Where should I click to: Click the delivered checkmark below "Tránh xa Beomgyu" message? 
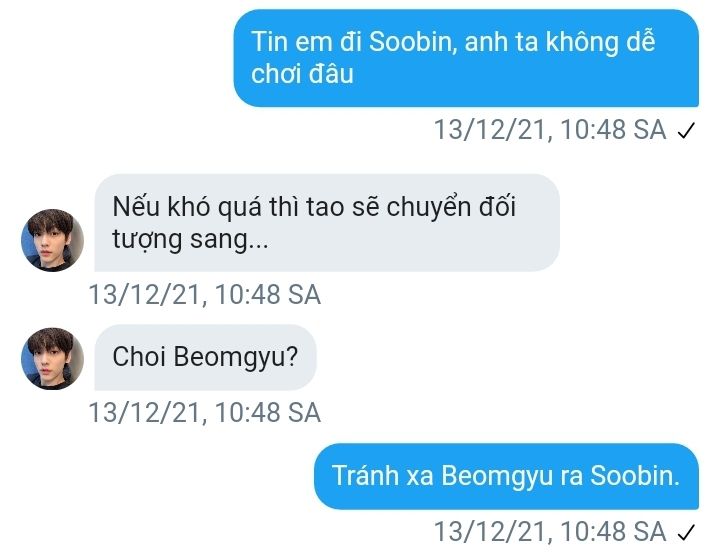click(x=686, y=533)
